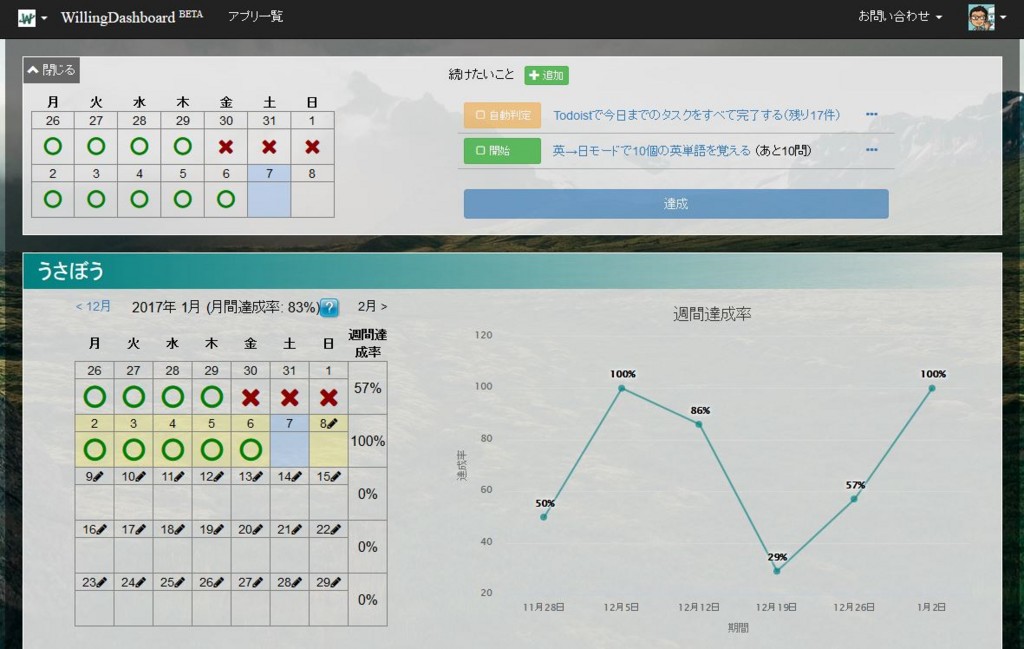
Task: Go to next month 2月
Action: (372, 306)
